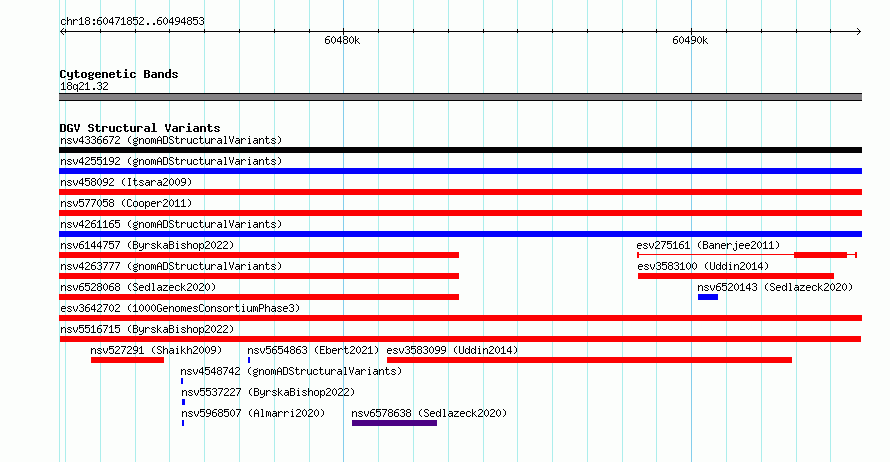Click the red nsv5516715 variant bar
This screenshot has width=890, height=462.
(x=460, y=339)
